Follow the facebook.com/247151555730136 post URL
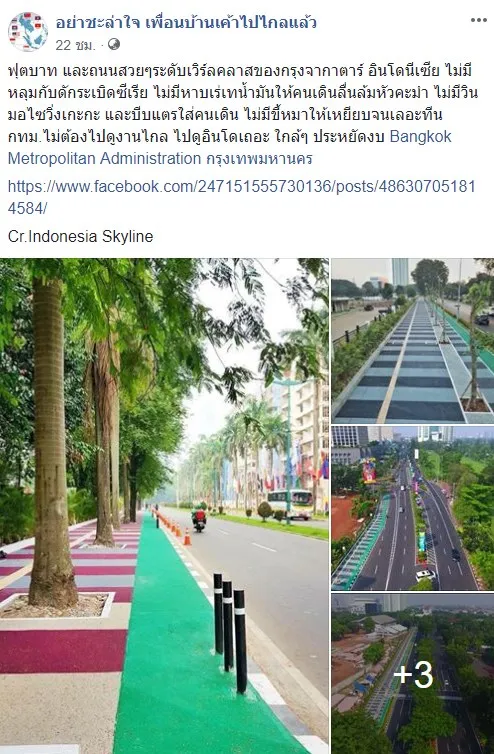Screen dimensions: 494x754 tap(241, 197)
